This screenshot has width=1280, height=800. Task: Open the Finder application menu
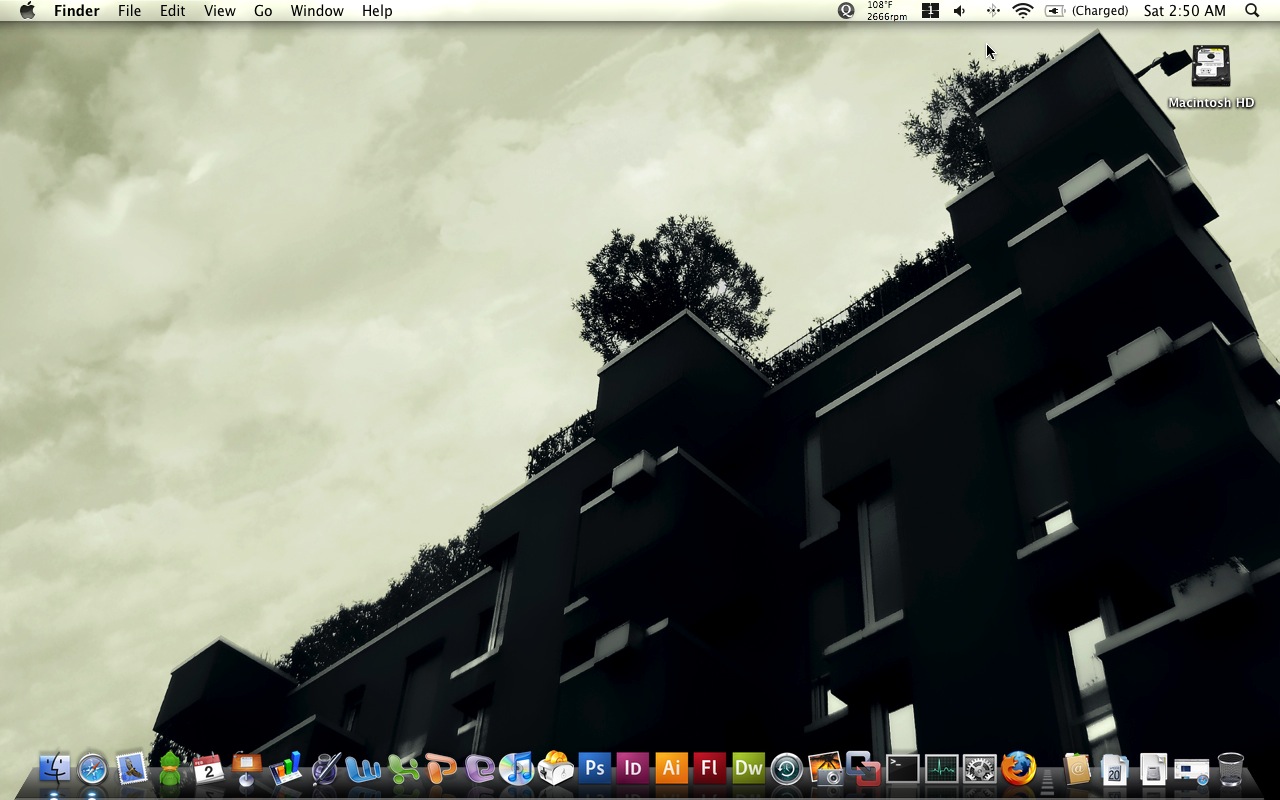tap(77, 11)
